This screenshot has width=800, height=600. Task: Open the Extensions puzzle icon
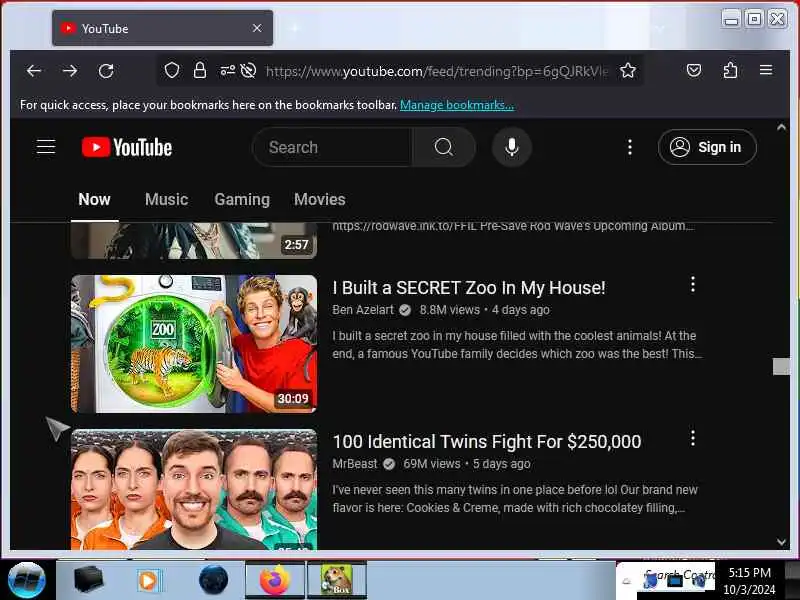pyautogui.click(x=730, y=70)
